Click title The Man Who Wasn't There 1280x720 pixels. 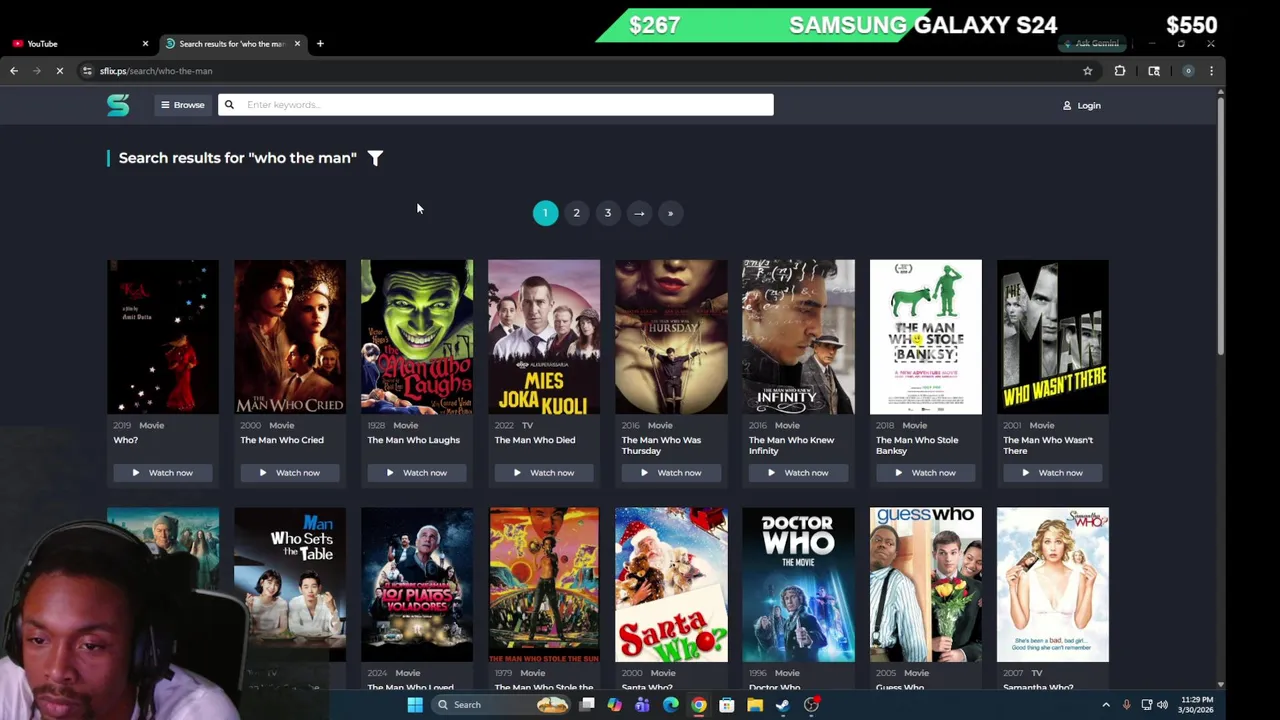pos(1048,445)
